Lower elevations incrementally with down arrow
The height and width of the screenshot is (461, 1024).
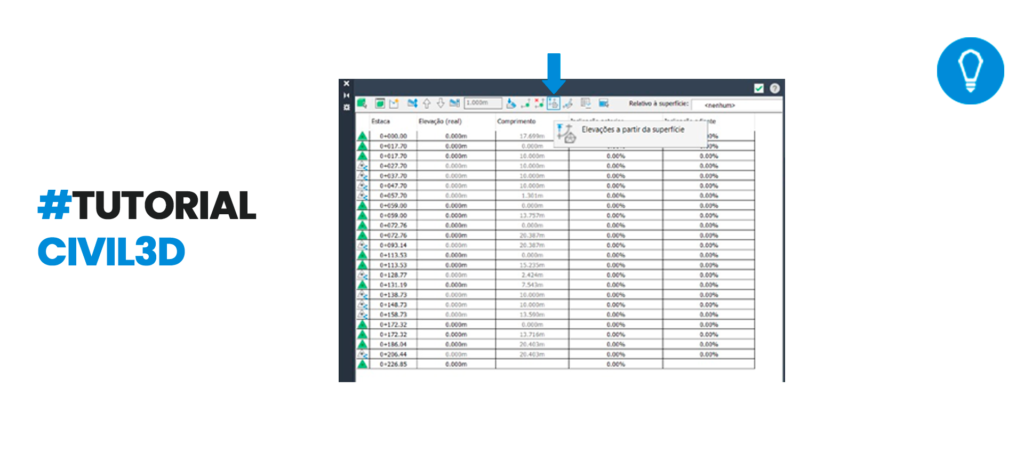(440, 103)
